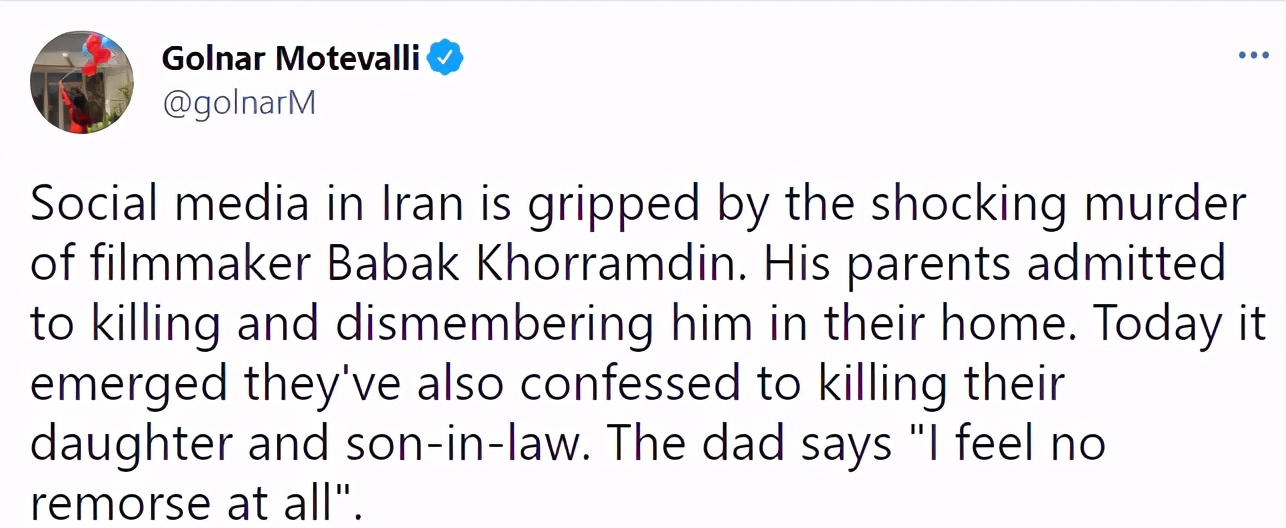Click the blue verified badge icon

(445, 60)
